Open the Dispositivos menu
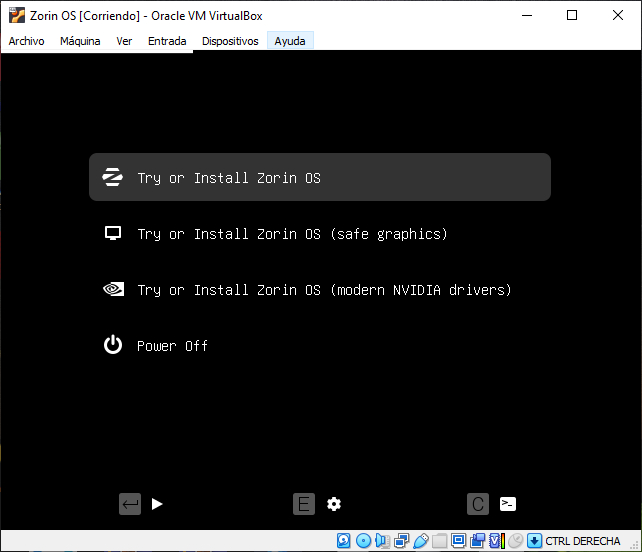The width and height of the screenshot is (642, 552). click(230, 41)
